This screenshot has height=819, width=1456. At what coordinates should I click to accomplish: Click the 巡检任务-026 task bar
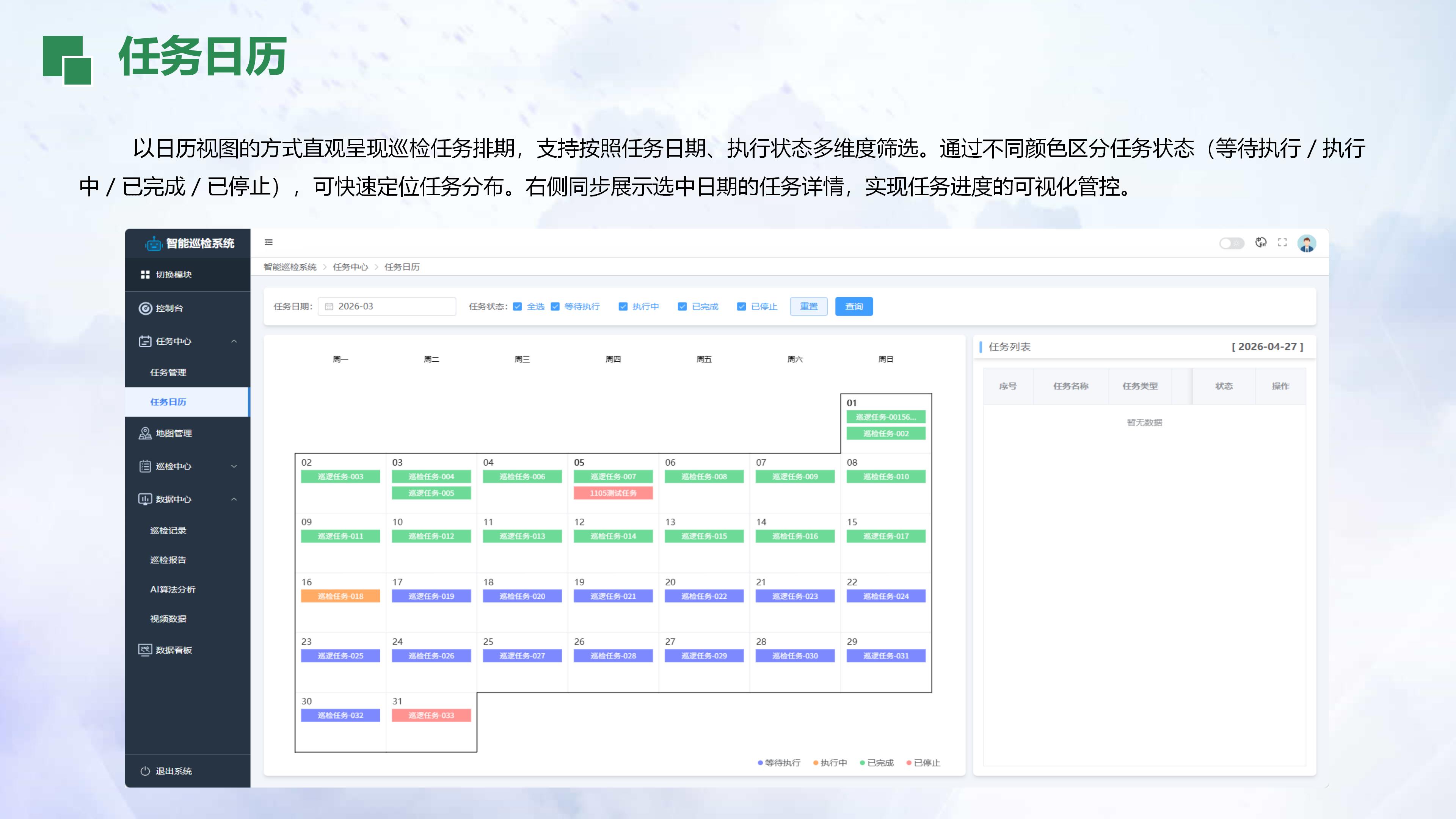click(431, 656)
